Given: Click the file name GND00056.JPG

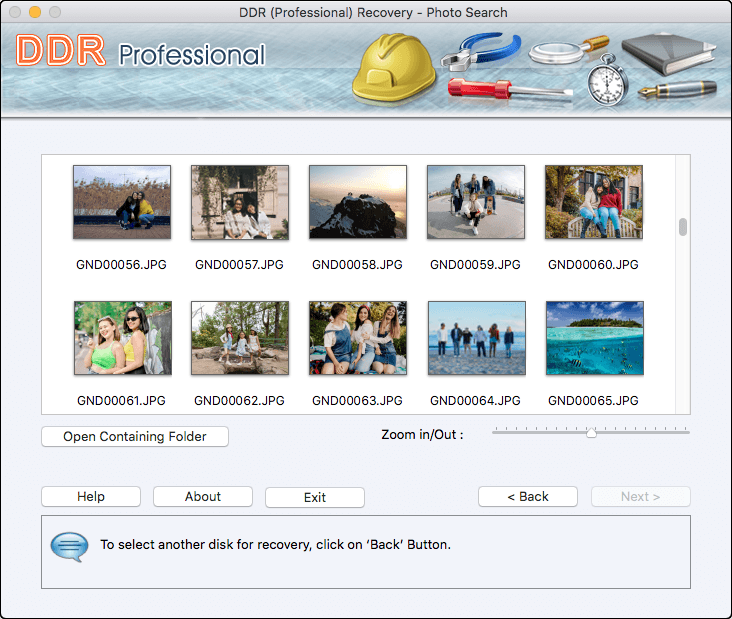Looking at the screenshot, I should tap(121, 265).
